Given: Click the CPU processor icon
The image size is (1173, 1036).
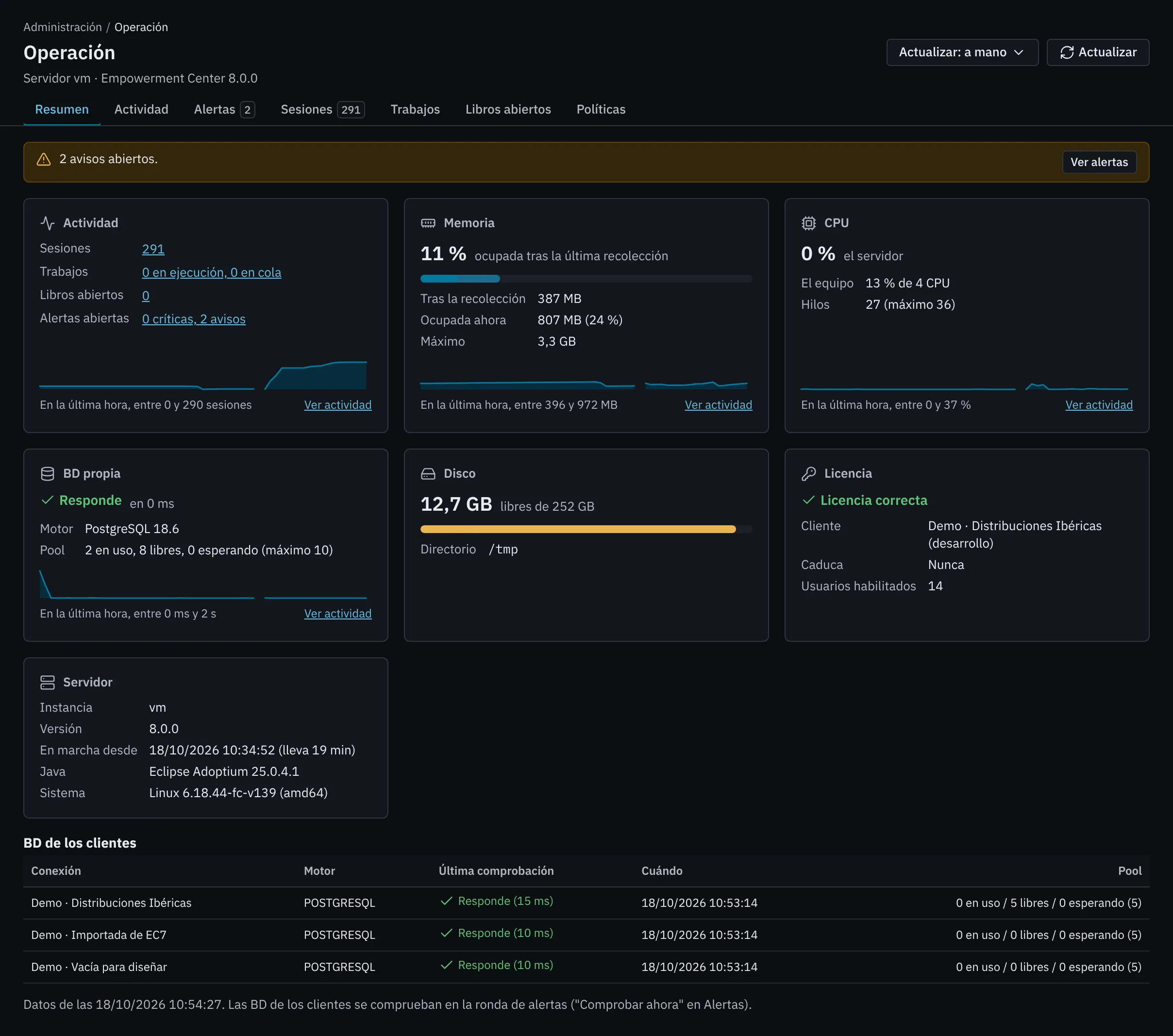Looking at the screenshot, I should pos(808,223).
